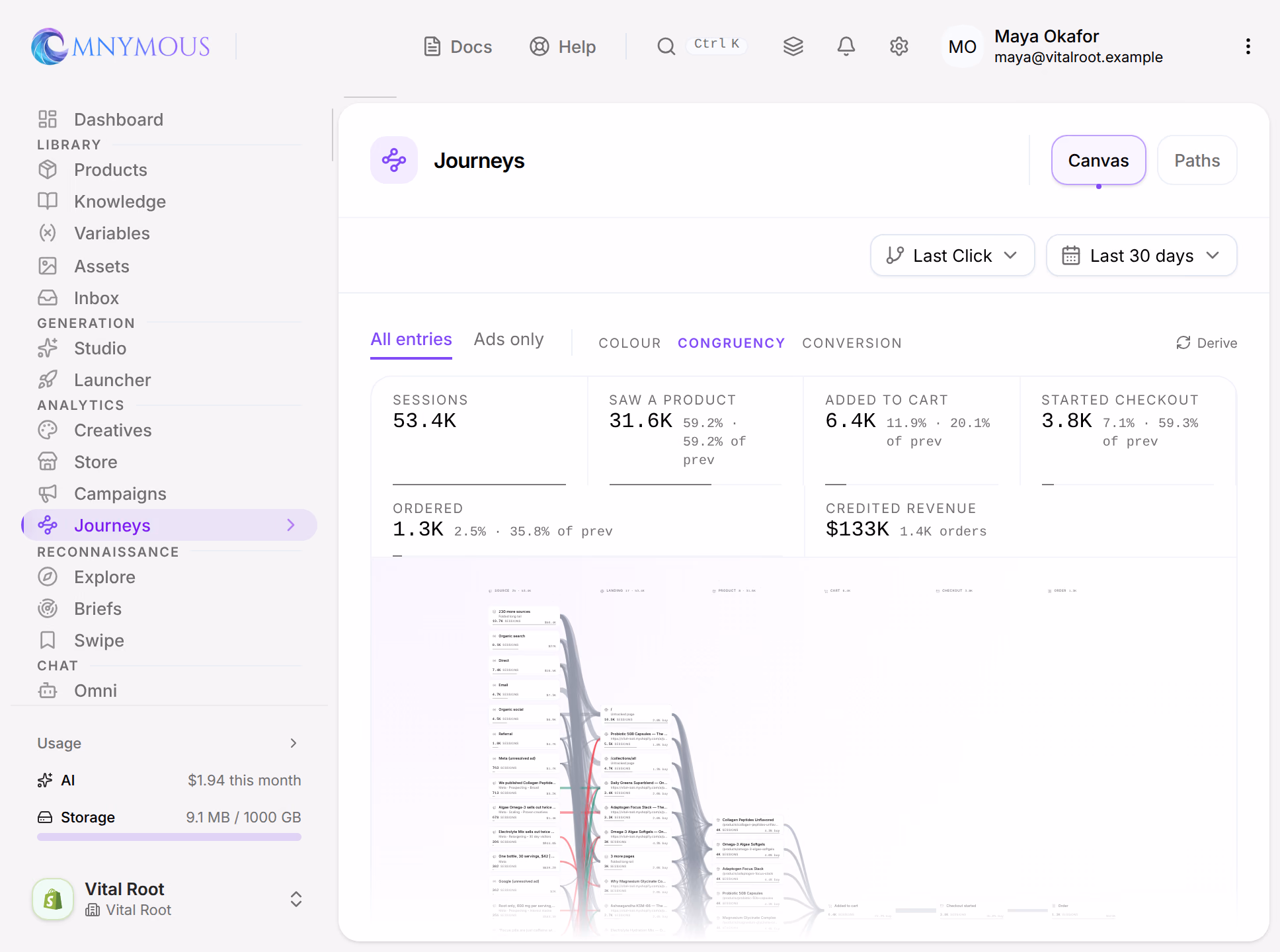Open Campaigns megaphone icon
Screen dimensions: 1280x952
click(48, 493)
